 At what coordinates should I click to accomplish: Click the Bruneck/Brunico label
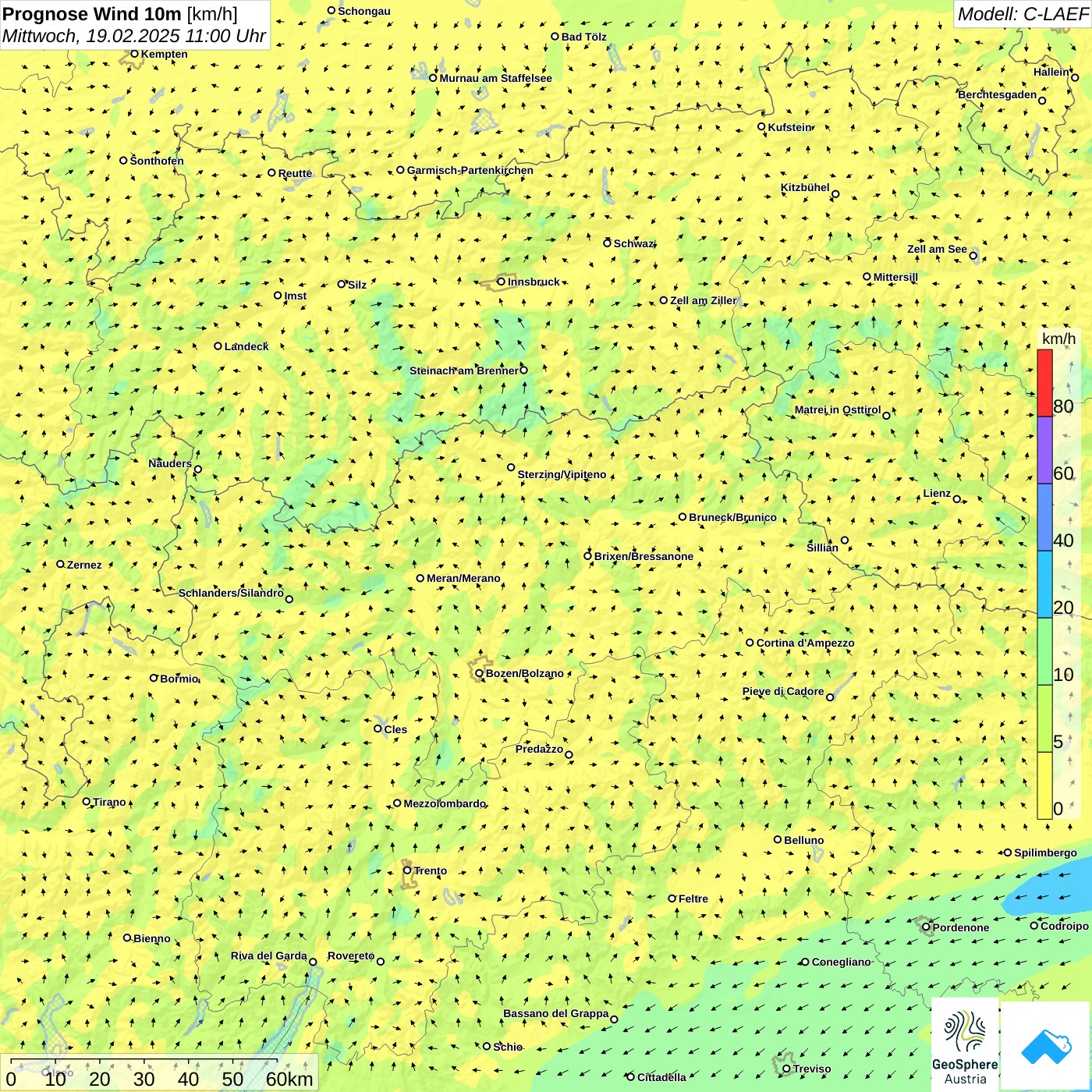click(732, 517)
